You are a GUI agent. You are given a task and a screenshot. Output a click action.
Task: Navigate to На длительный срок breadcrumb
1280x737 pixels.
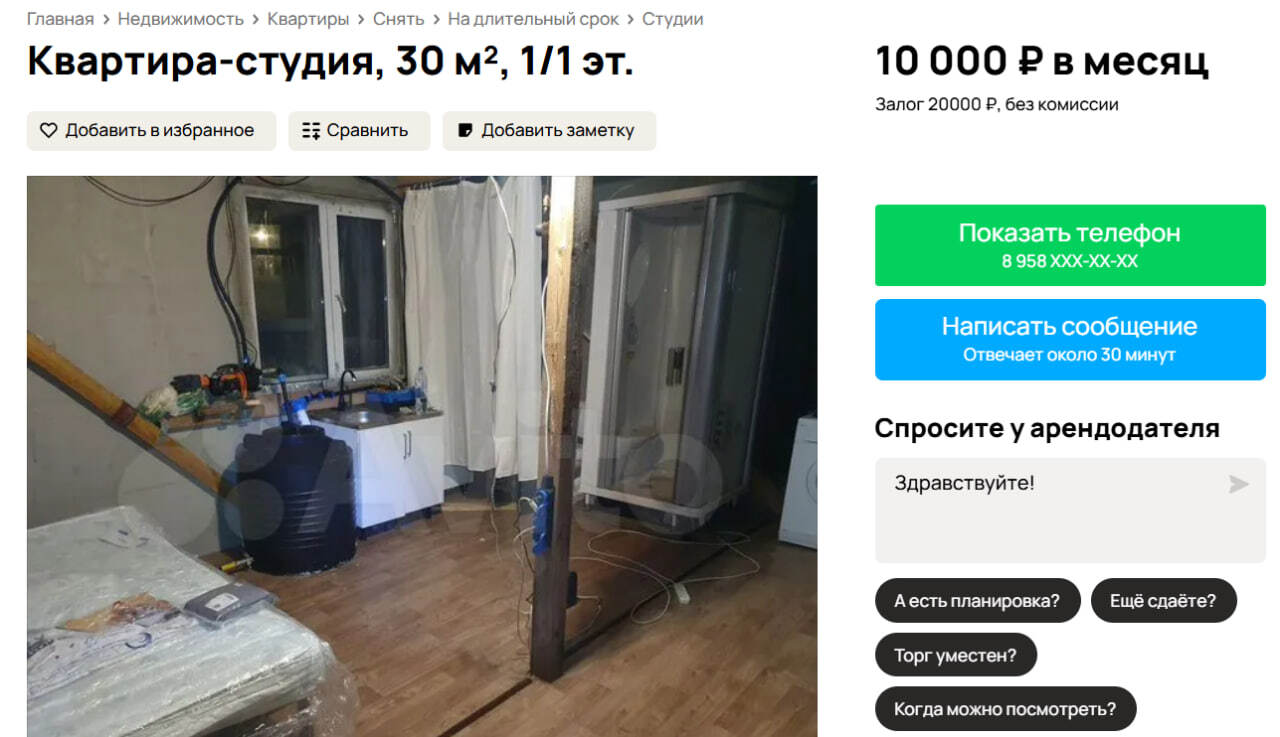tap(533, 19)
